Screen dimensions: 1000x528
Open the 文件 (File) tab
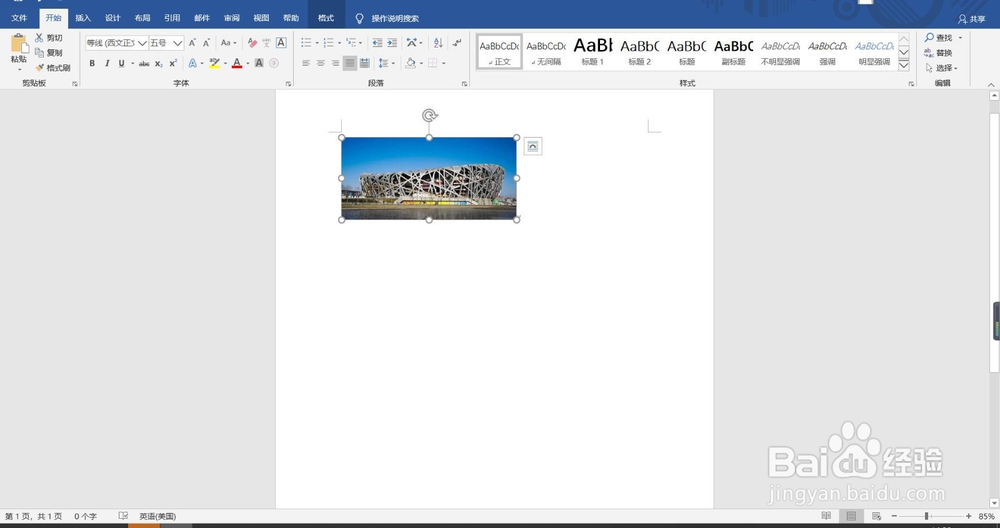(19, 18)
